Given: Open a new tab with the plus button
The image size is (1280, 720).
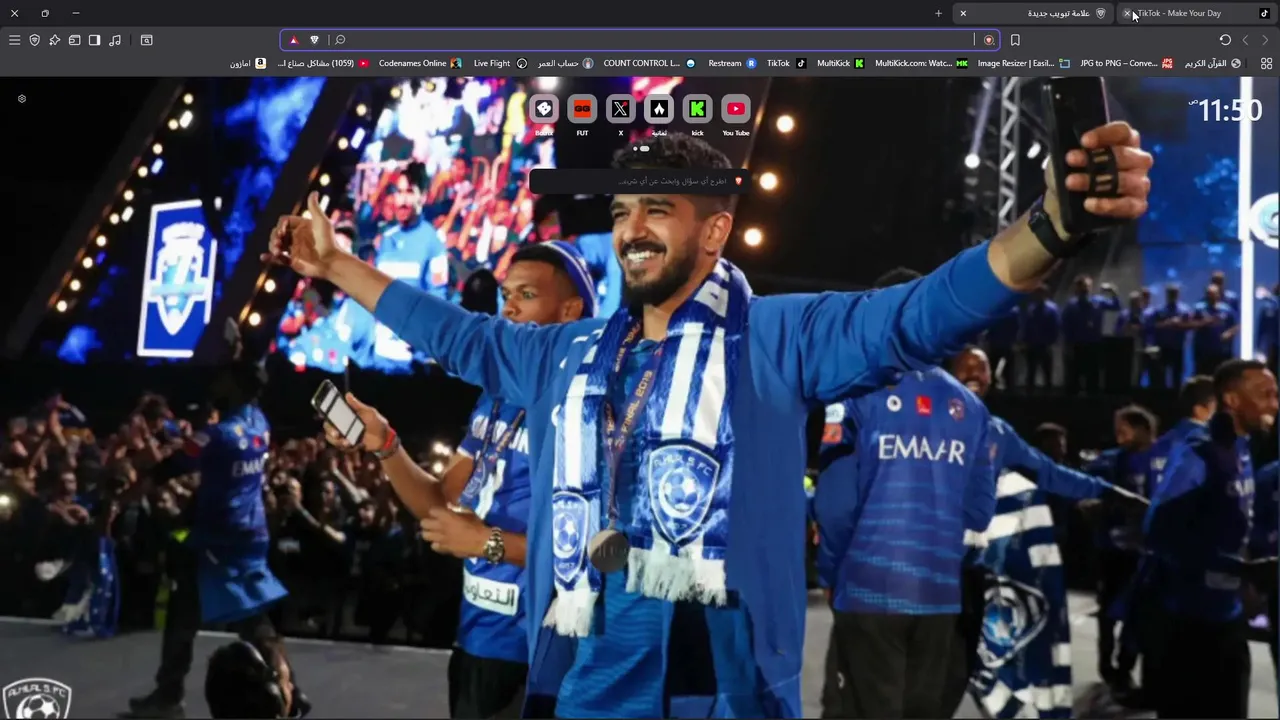Looking at the screenshot, I should 938,13.
